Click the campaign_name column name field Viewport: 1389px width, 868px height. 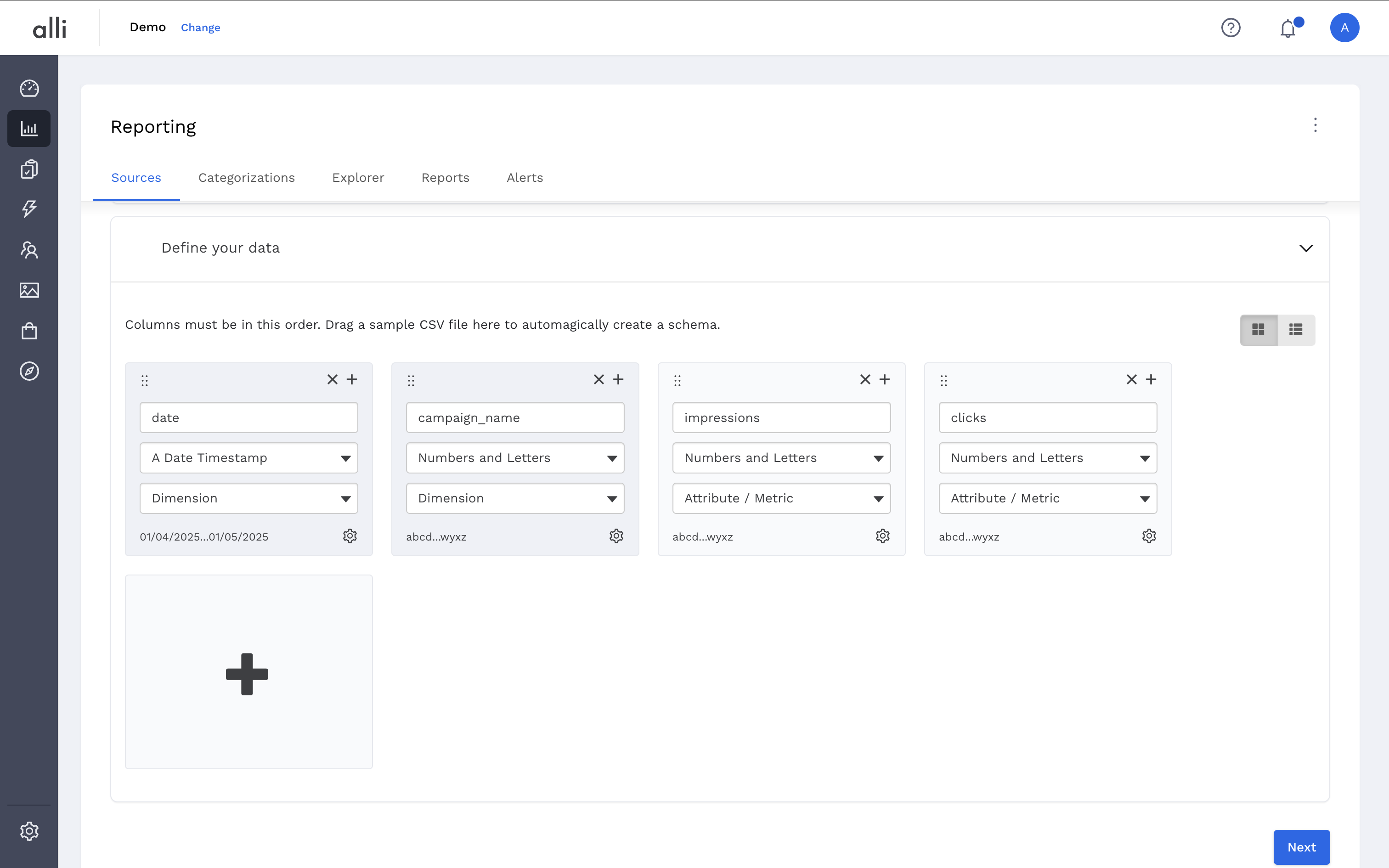coord(515,418)
